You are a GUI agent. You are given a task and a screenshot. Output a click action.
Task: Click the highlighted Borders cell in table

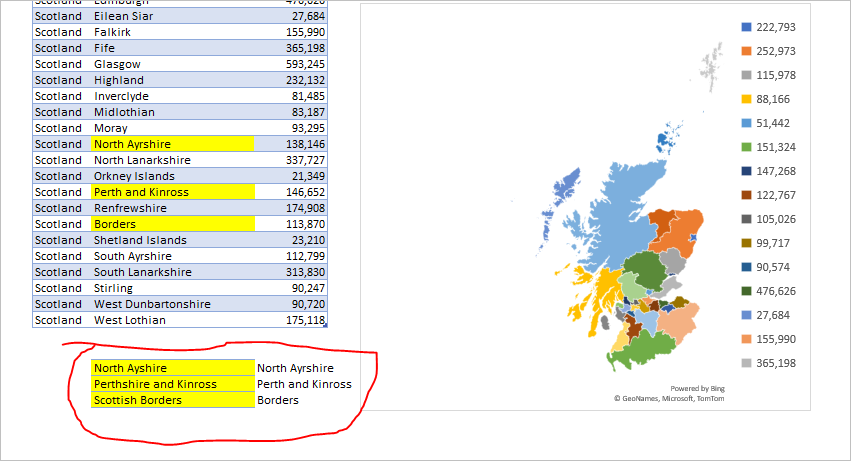pos(173,224)
